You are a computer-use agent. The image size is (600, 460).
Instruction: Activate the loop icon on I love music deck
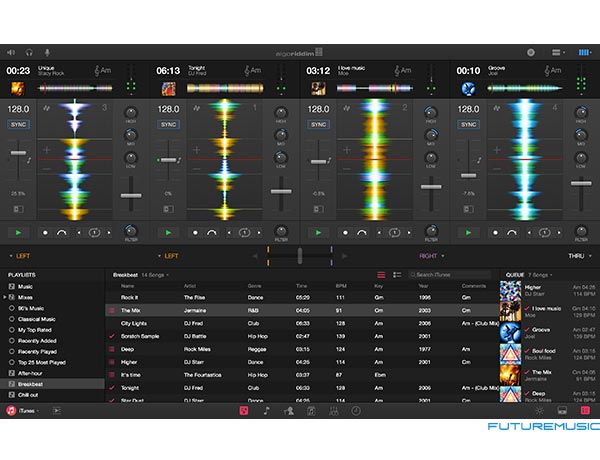coord(394,233)
